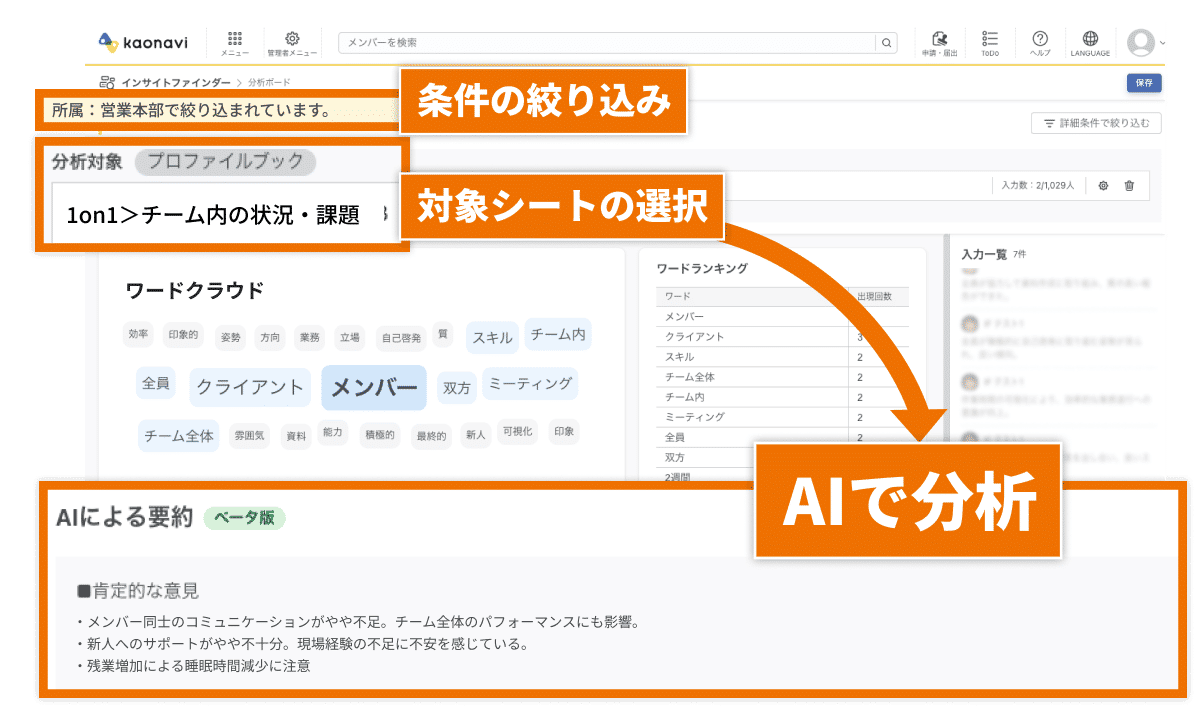Click the kaonavi logo
This screenshot has width=1200, height=720.
[x=143, y=42]
